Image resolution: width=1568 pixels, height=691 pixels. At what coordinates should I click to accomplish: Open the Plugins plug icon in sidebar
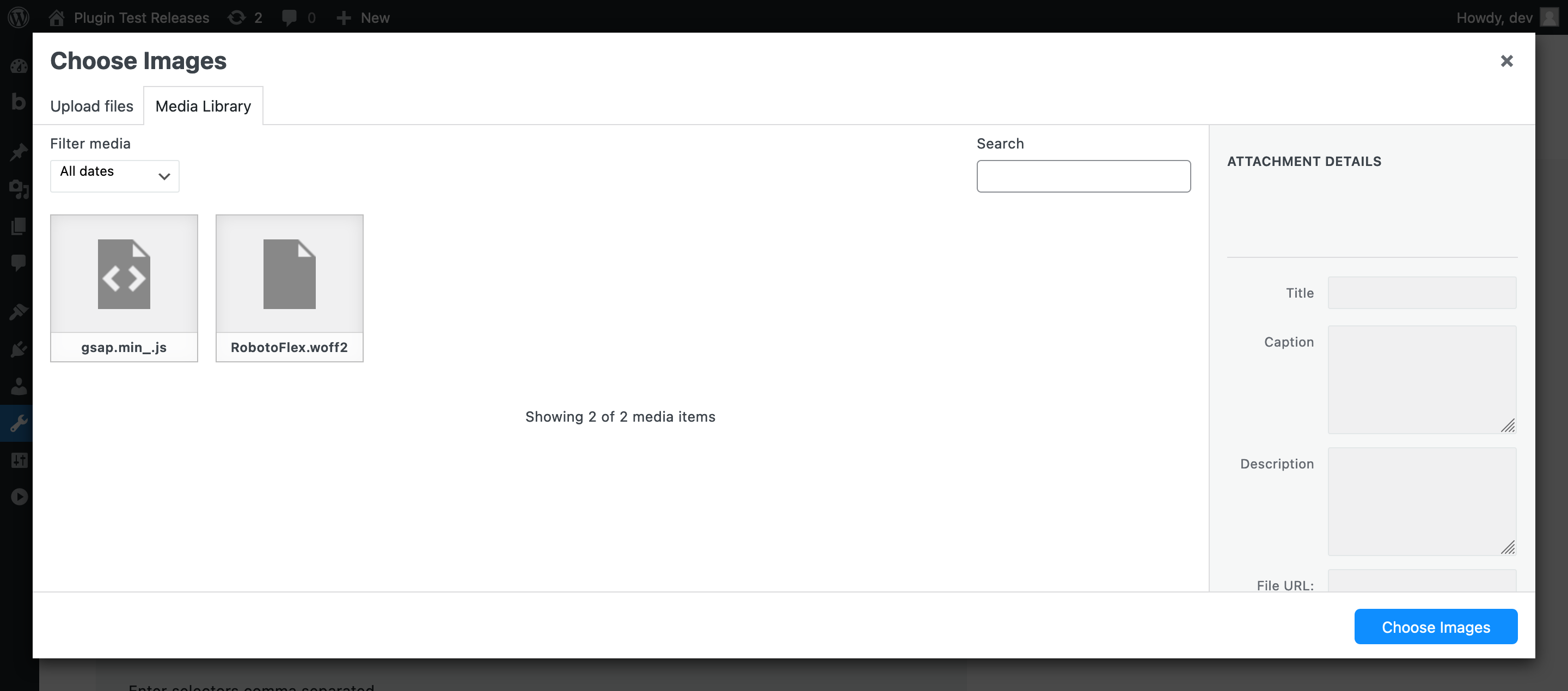(x=19, y=349)
